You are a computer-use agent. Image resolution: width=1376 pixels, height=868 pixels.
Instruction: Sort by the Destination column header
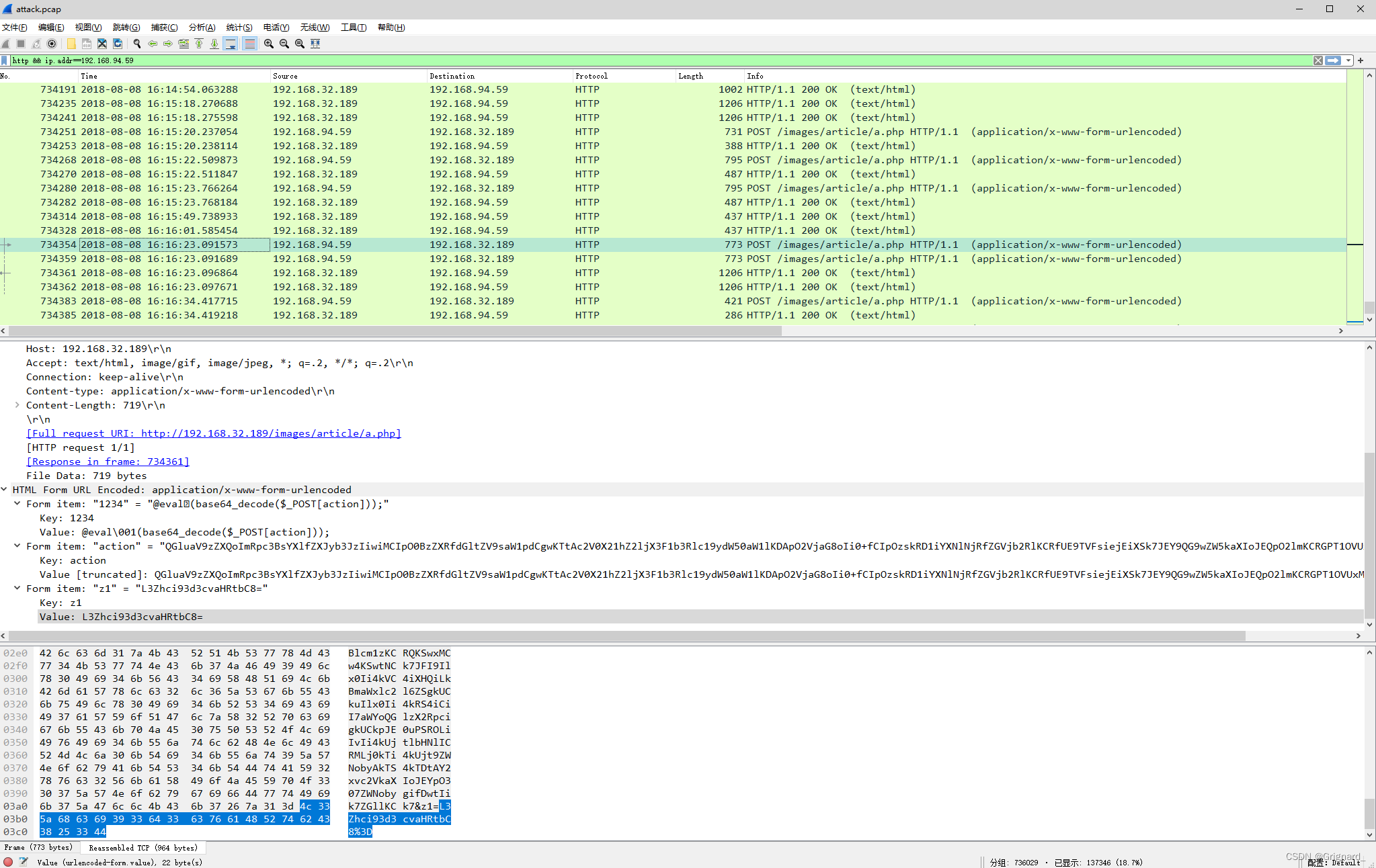pyautogui.click(x=499, y=76)
